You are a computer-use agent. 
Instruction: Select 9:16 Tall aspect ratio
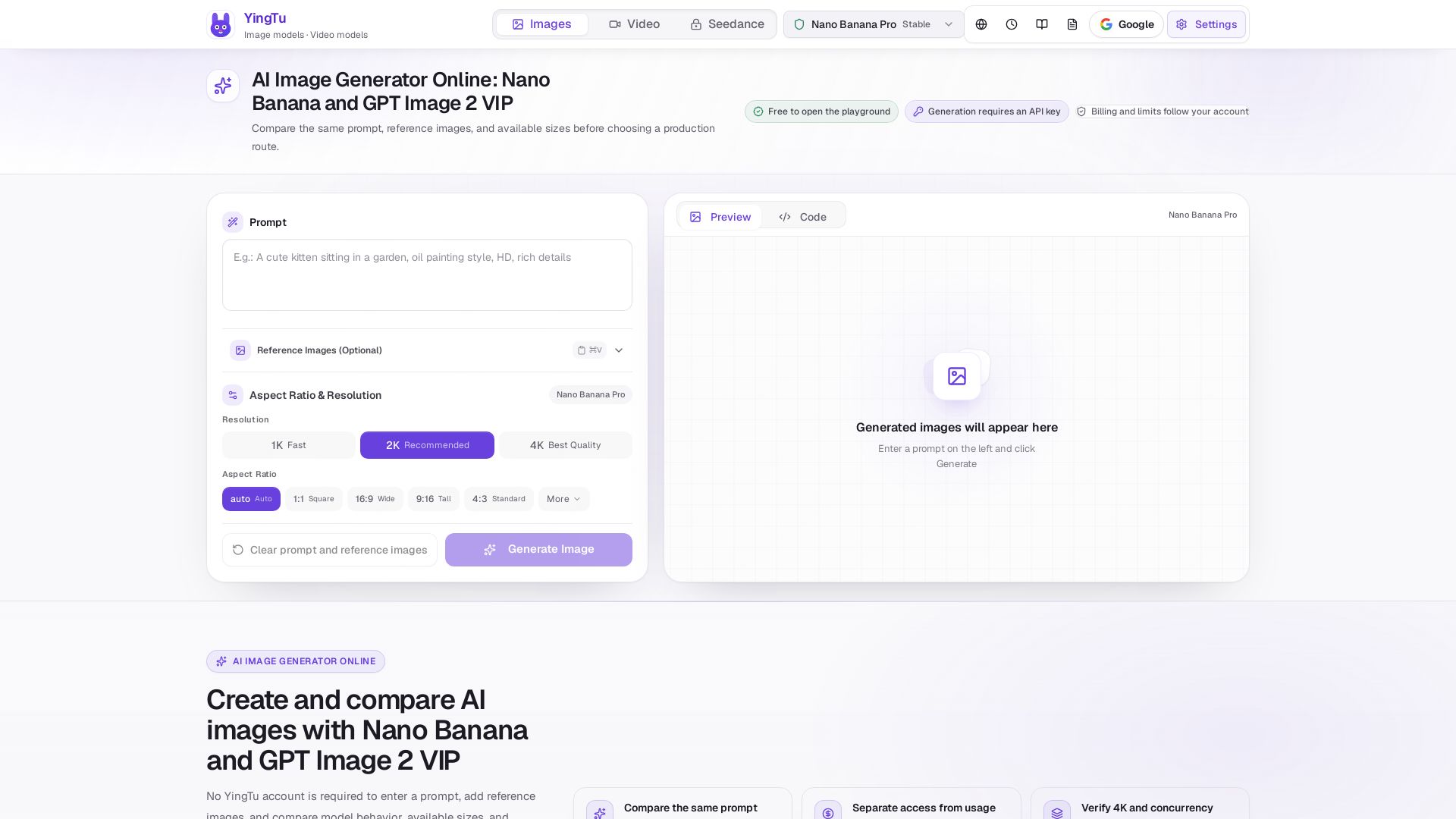point(434,499)
